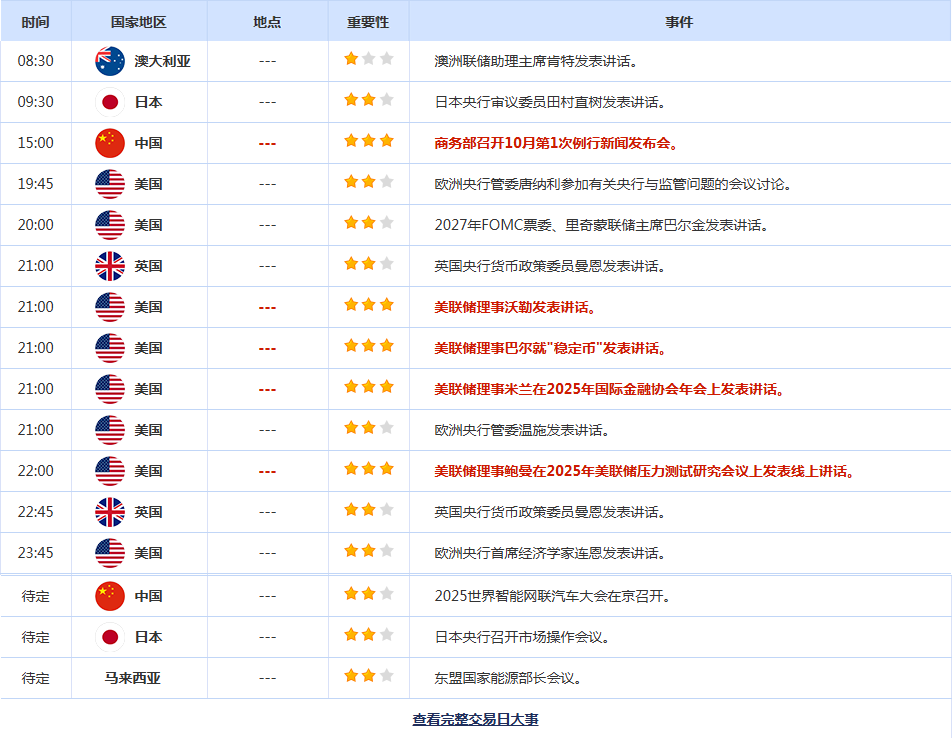The height and width of the screenshot is (738, 952).
Task: Click the US flag in the 23:45 row
Action: 110,553
